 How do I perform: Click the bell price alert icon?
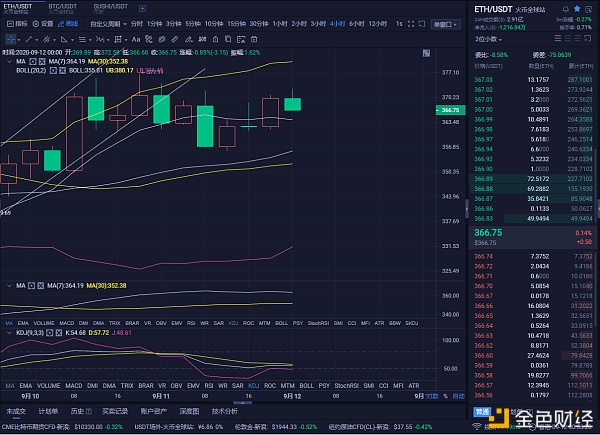click(566, 9)
